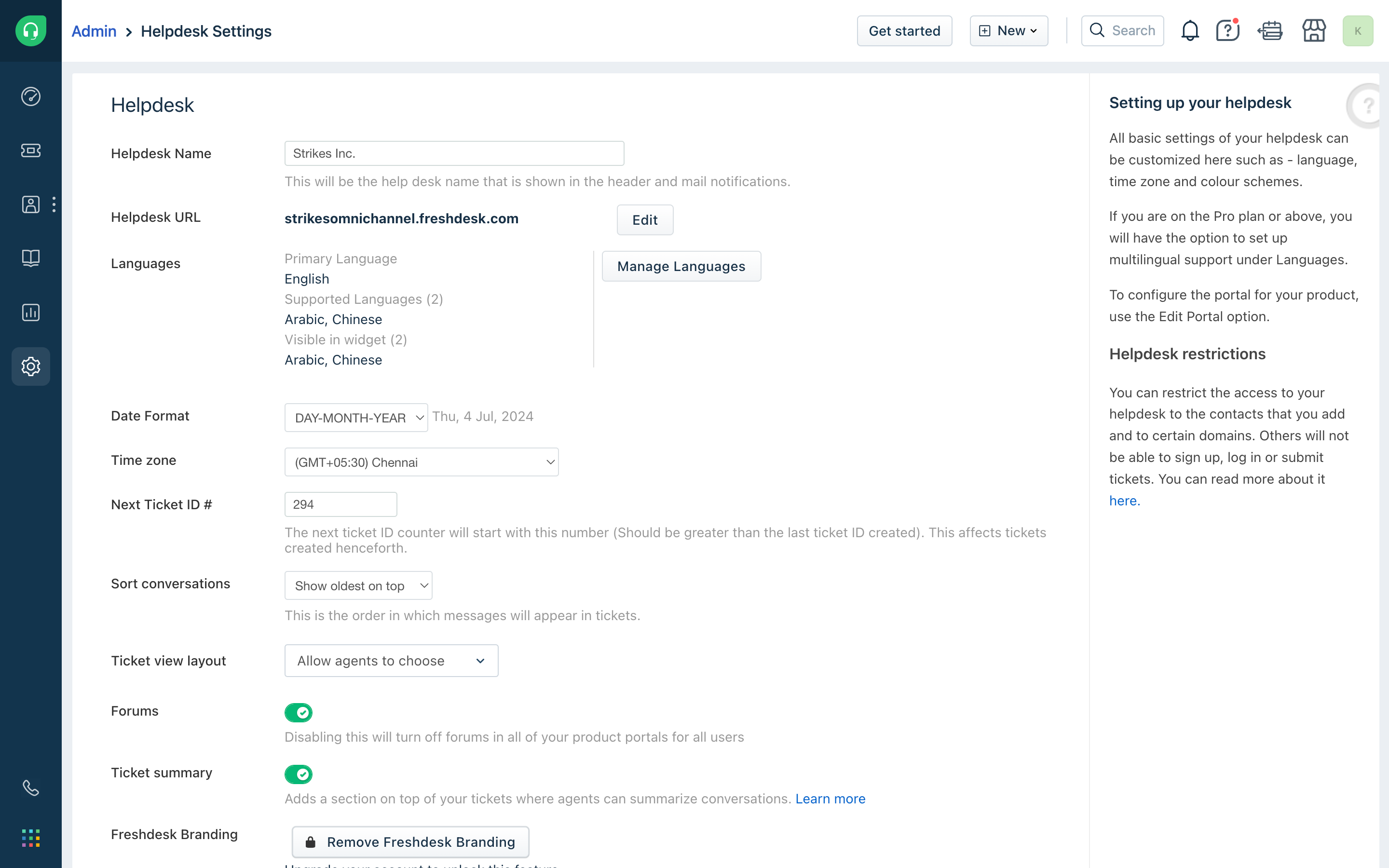1389x868 pixels.
Task: Click the Manage Languages button
Action: (681, 266)
